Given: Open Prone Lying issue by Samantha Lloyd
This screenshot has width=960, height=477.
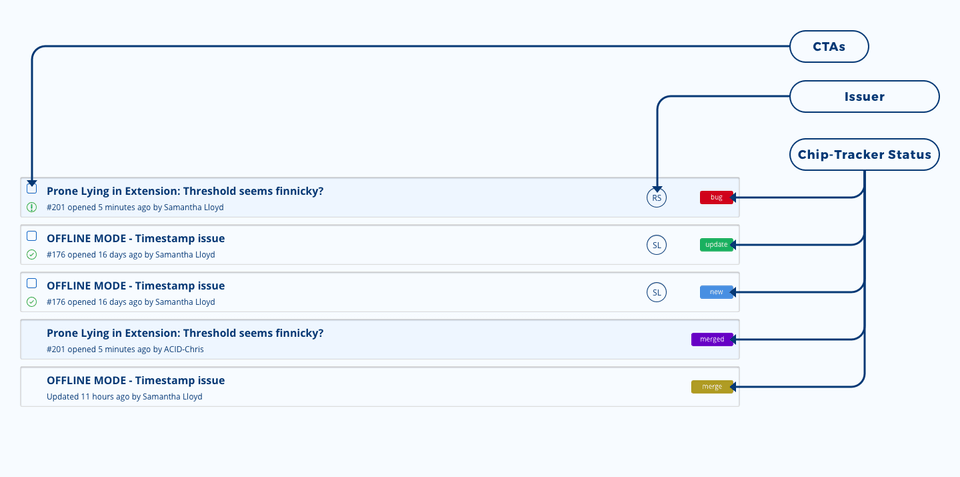Looking at the screenshot, I should [185, 191].
